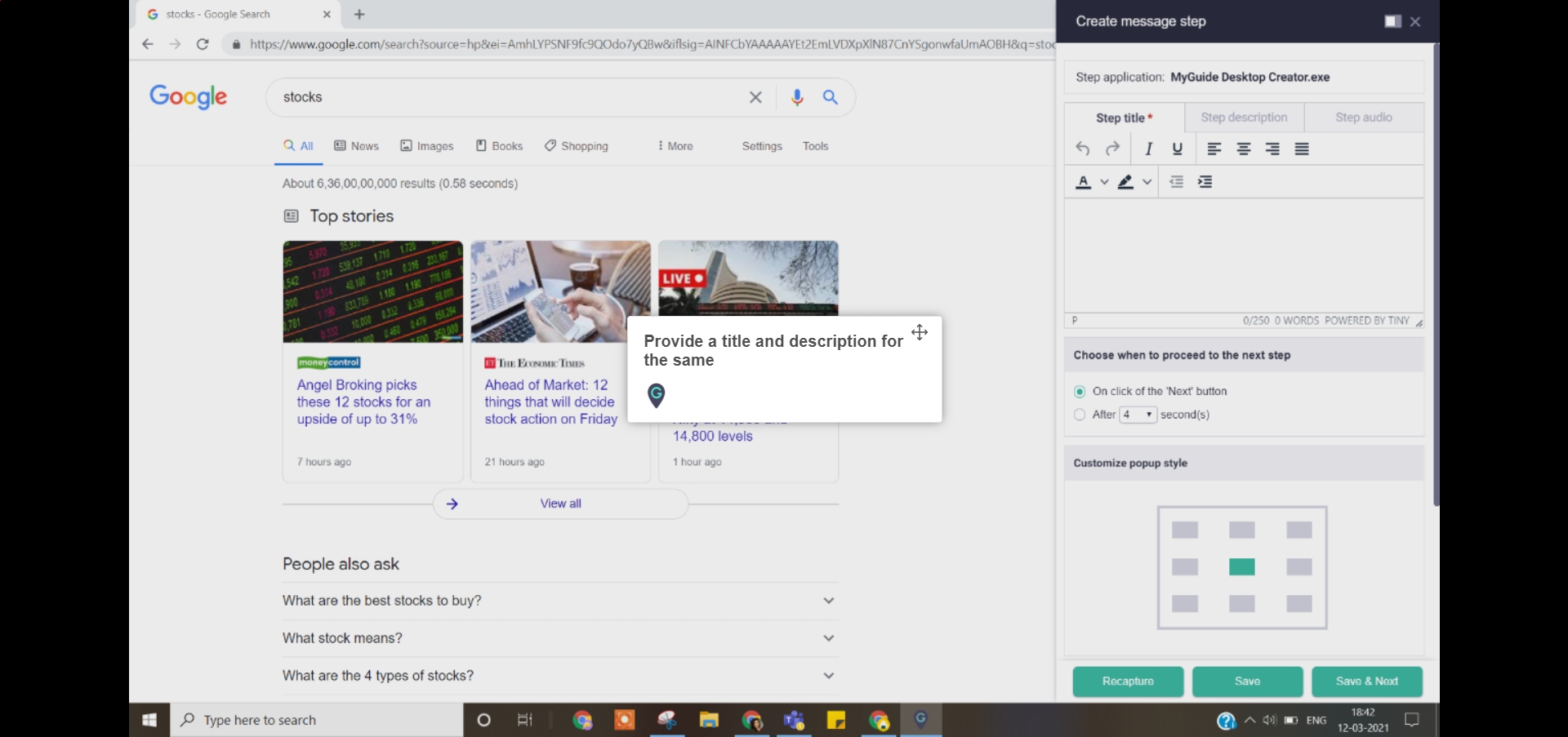The image size is (1568, 737).
Task: Open the Books search tab
Action: [499, 146]
